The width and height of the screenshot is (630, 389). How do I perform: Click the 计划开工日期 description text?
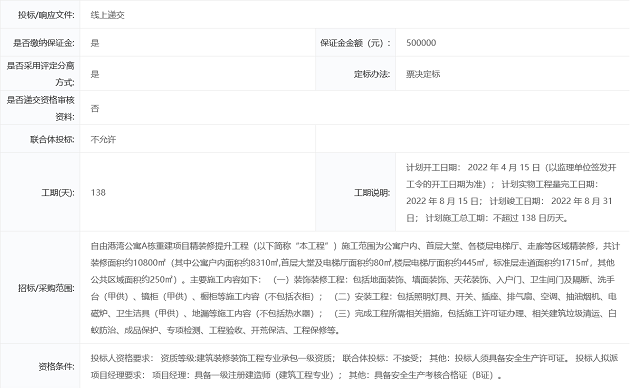point(511,192)
